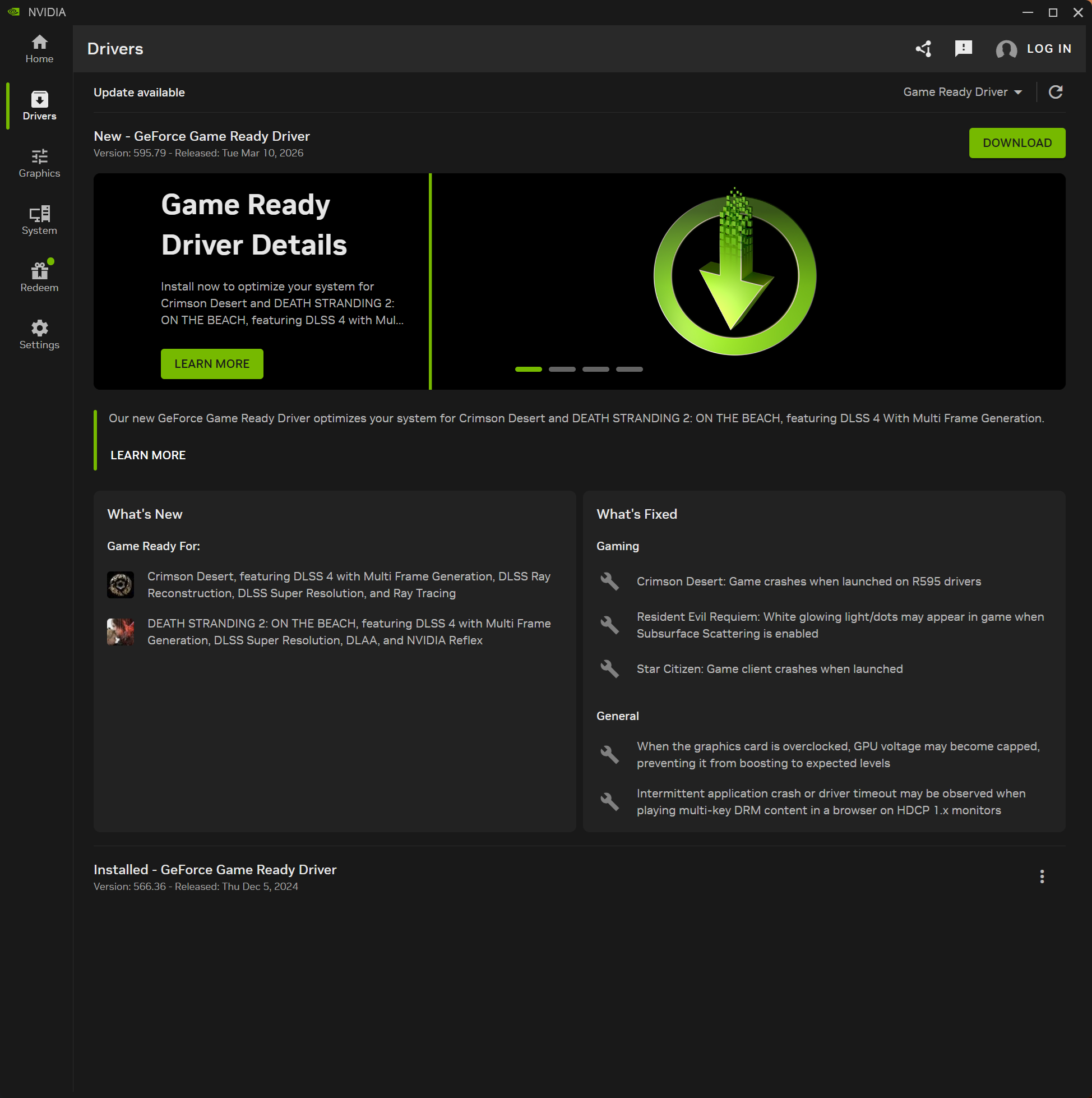Click the Death Stranding 2 game thumbnail

pos(121,632)
